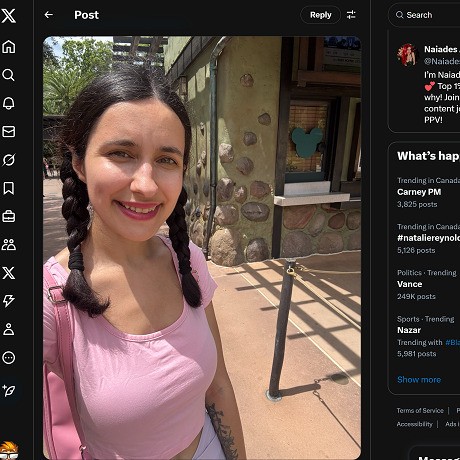
Task: Open Communities people icon
Action: point(9,245)
